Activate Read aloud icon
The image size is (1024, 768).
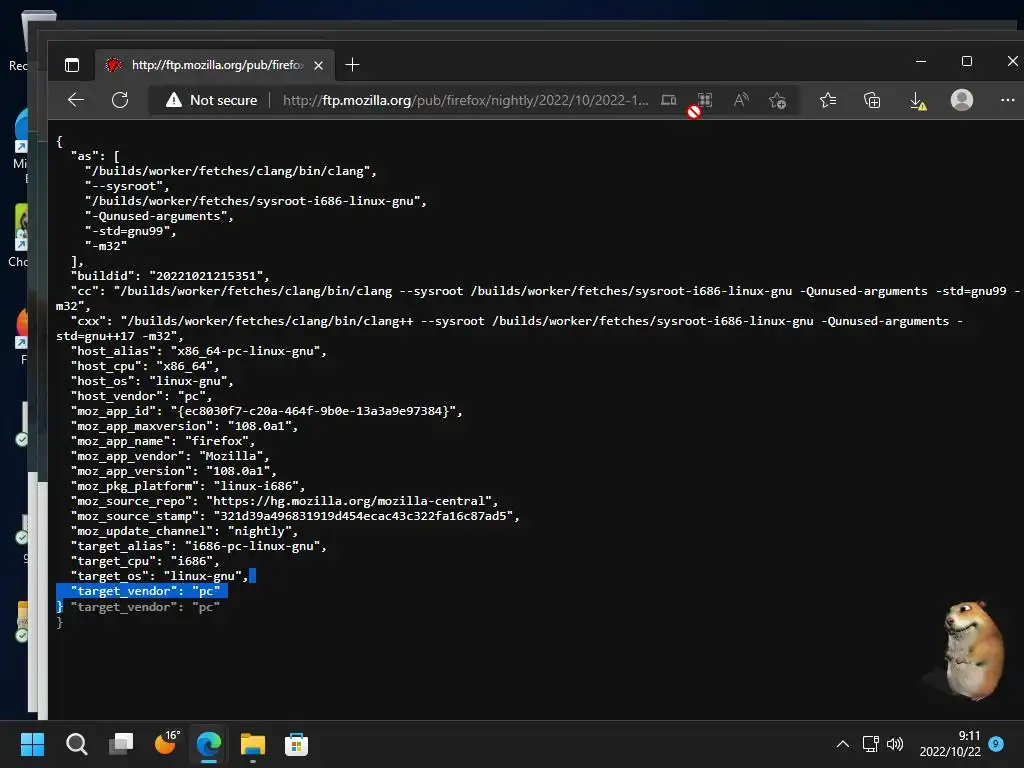pos(741,100)
